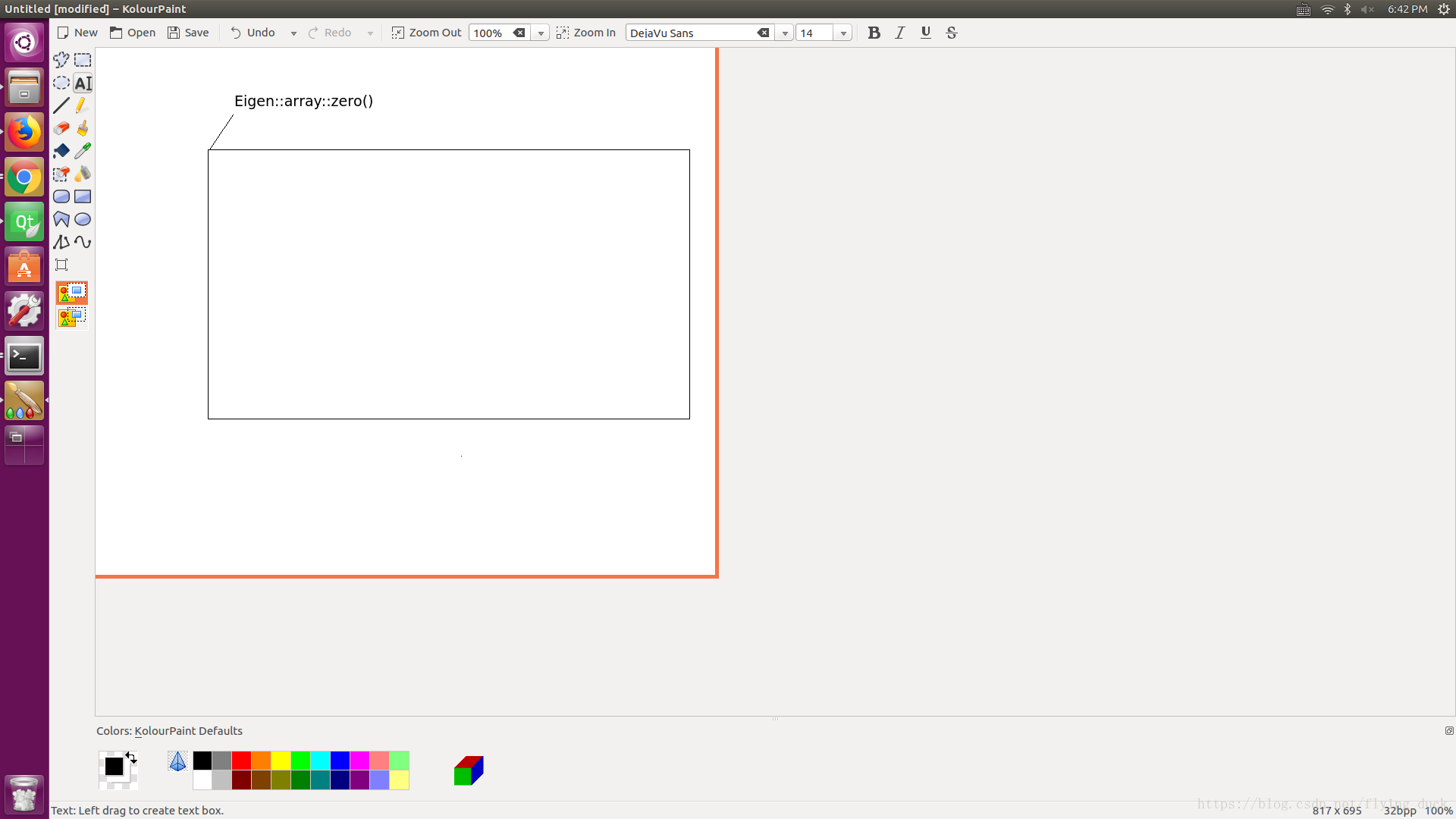Select the elliptical selection tool
The height and width of the screenshot is (819, 1456).
click(x=61, y=83)
